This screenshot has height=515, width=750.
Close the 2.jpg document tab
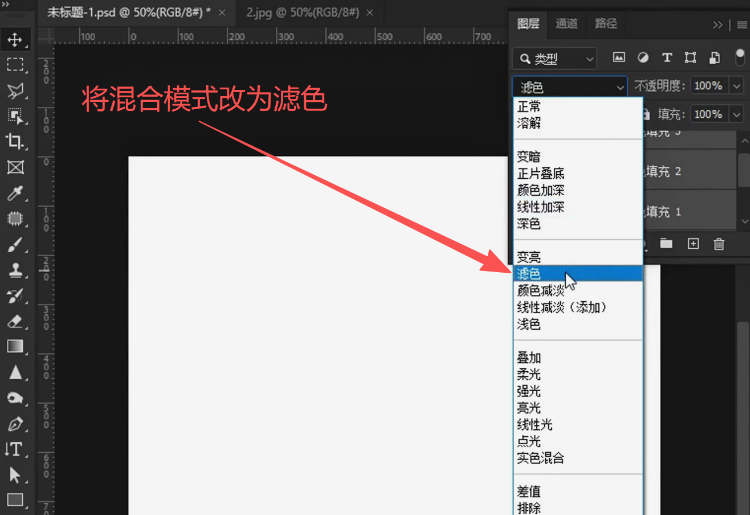[x=370, y=13]
